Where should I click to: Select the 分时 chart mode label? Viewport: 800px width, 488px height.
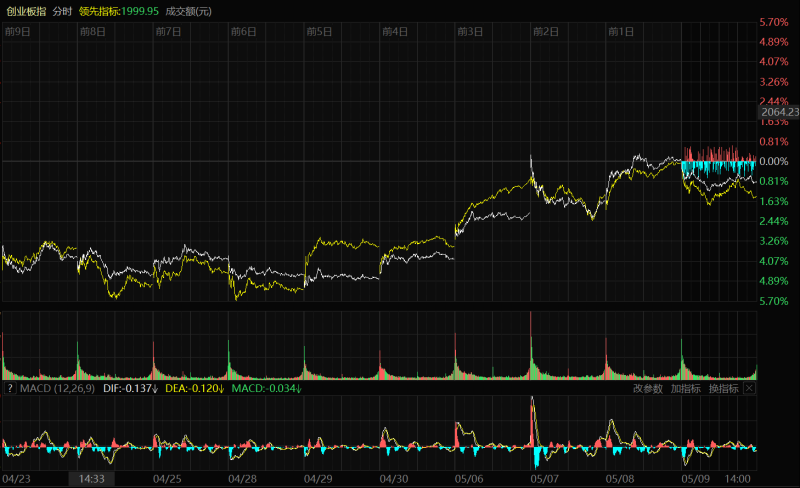pos(62,10)
